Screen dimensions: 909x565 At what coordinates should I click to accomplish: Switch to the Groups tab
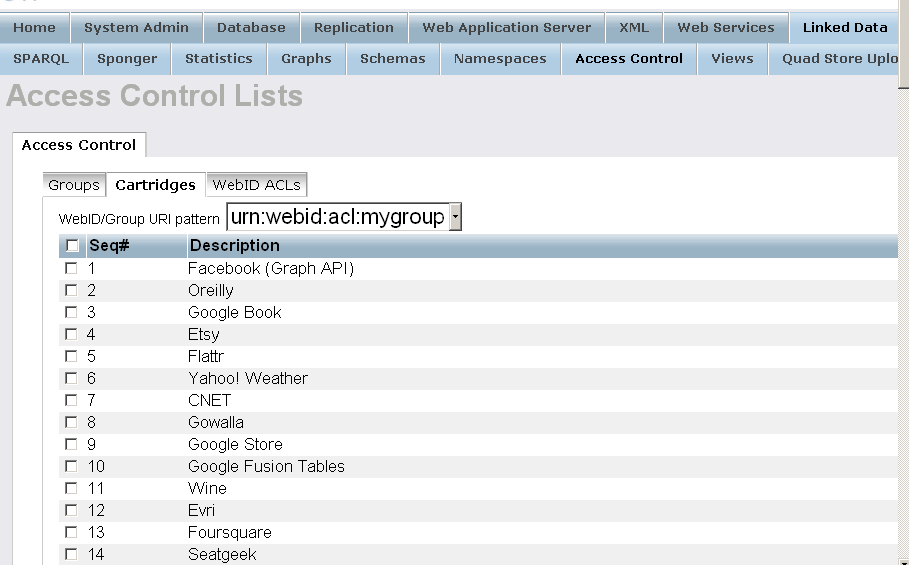(74, 185)
